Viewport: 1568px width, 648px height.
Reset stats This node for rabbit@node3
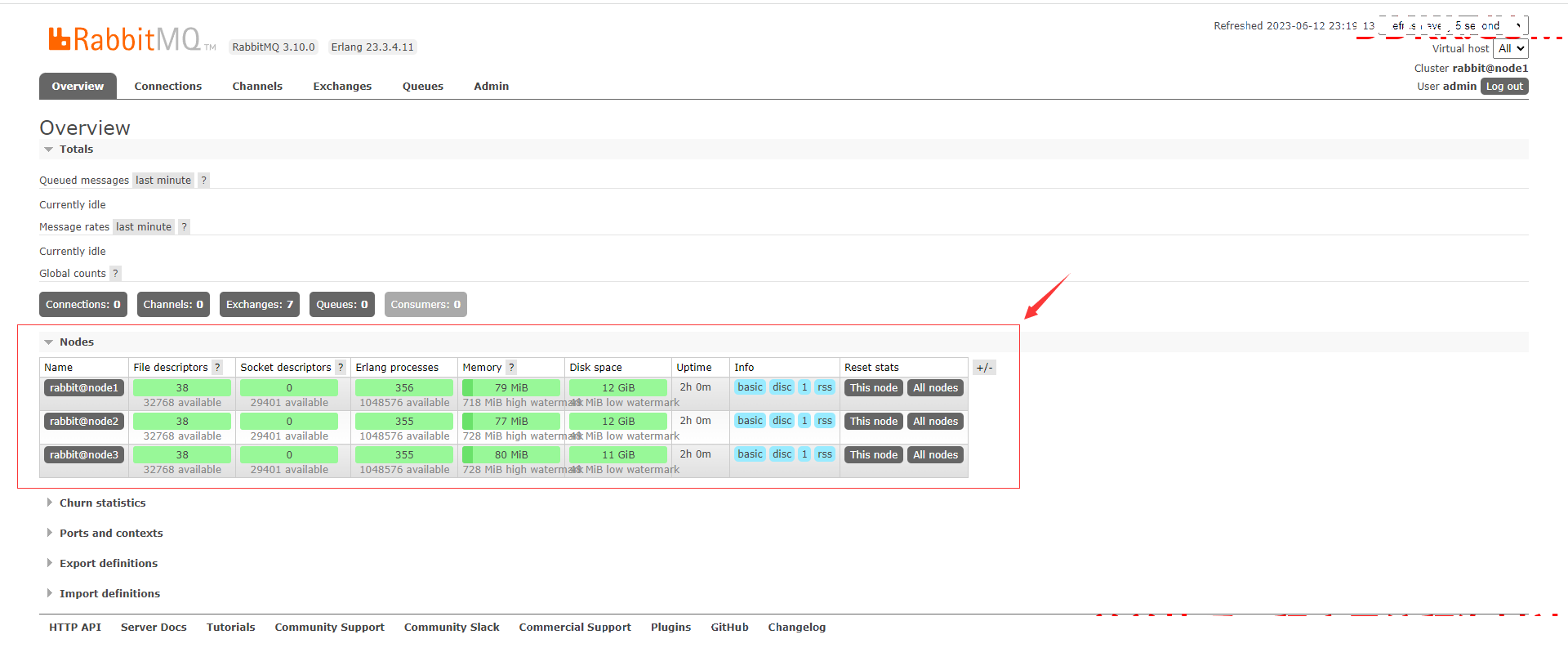tap(874, 455)
